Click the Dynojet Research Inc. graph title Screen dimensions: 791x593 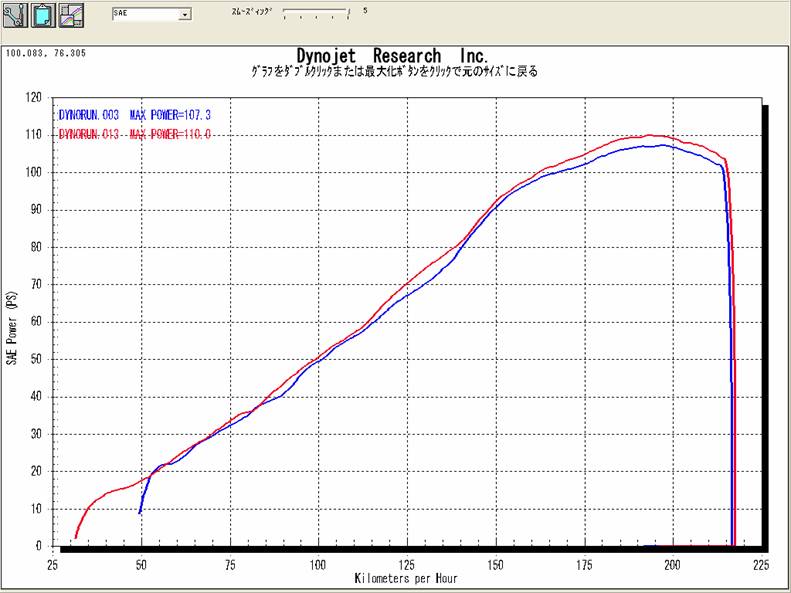pos(392,55)
